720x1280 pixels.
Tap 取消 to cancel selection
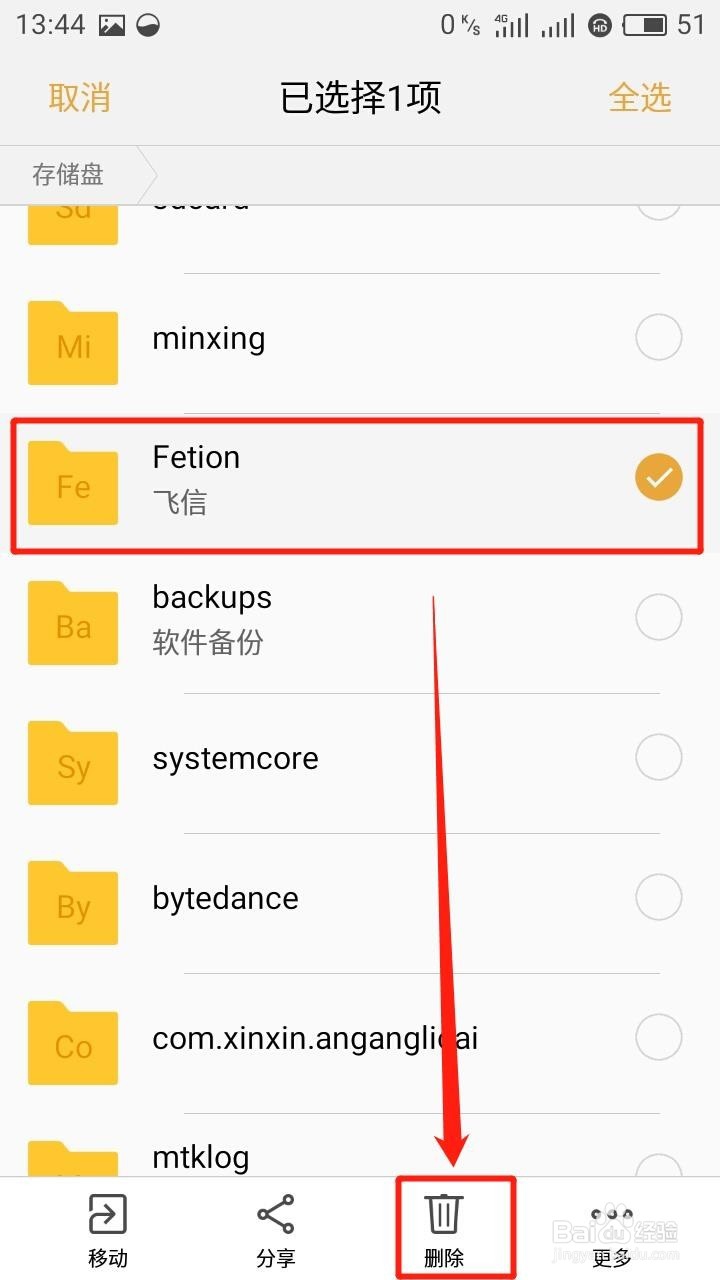coord(79,98)
